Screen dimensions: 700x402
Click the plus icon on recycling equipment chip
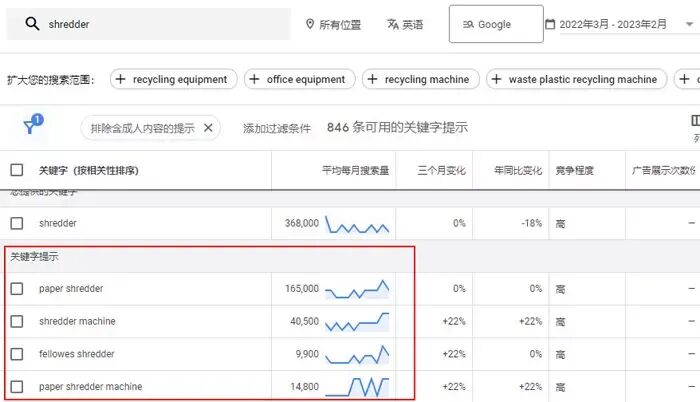[120, 79]
